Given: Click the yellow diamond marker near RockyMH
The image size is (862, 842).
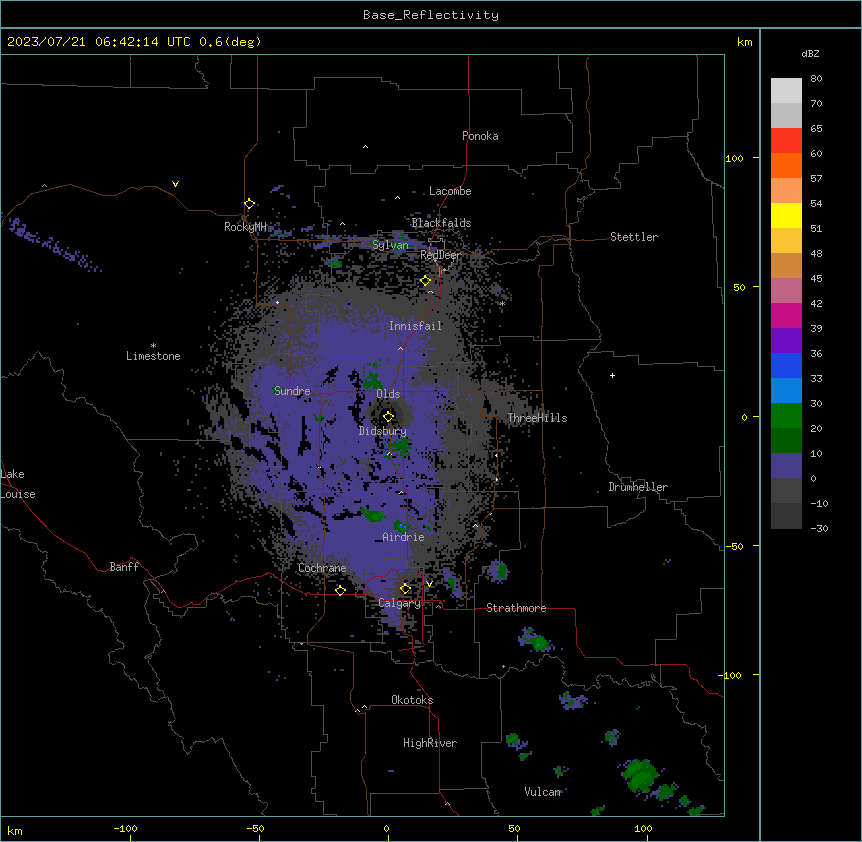Looking at the screenshot, I should [249, 204].
